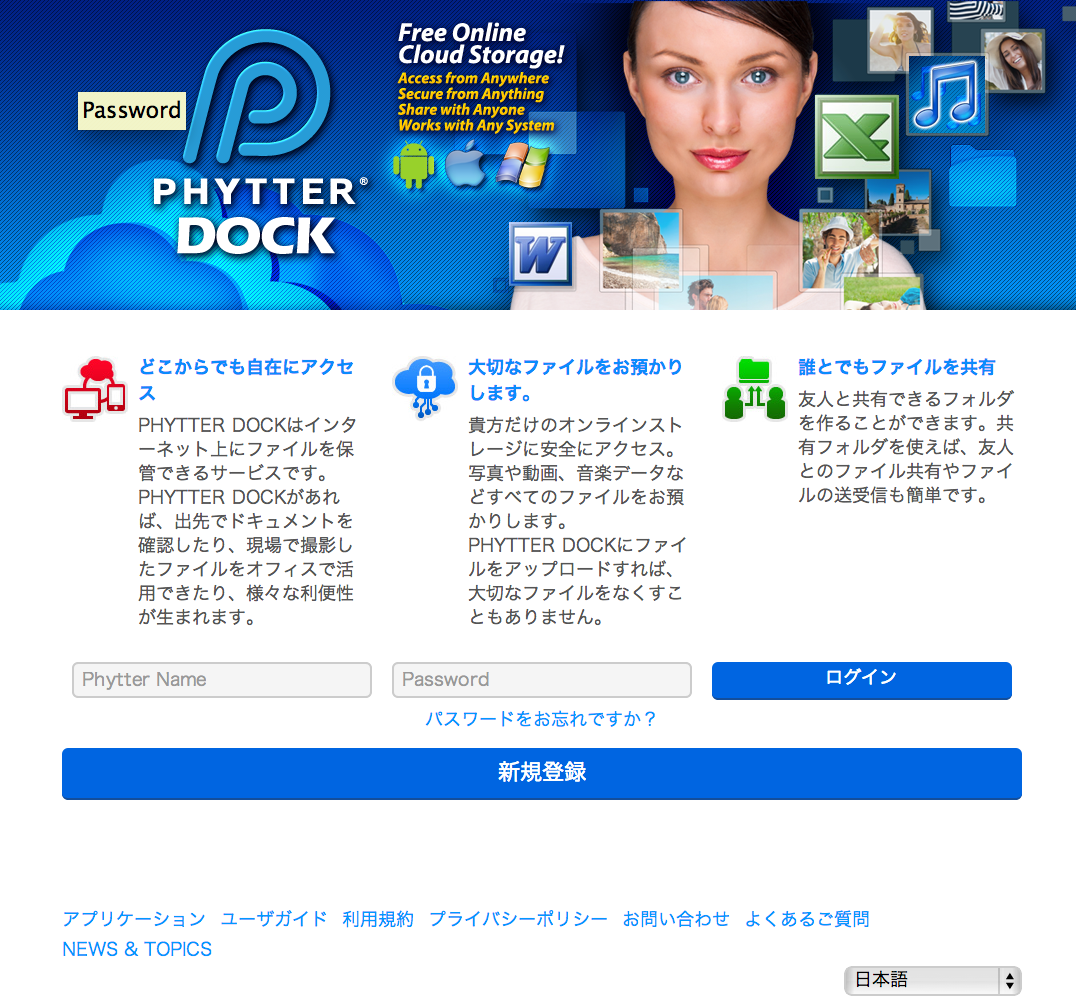Click the green Excel spreadsheet icon

click(x=855, y=135)
